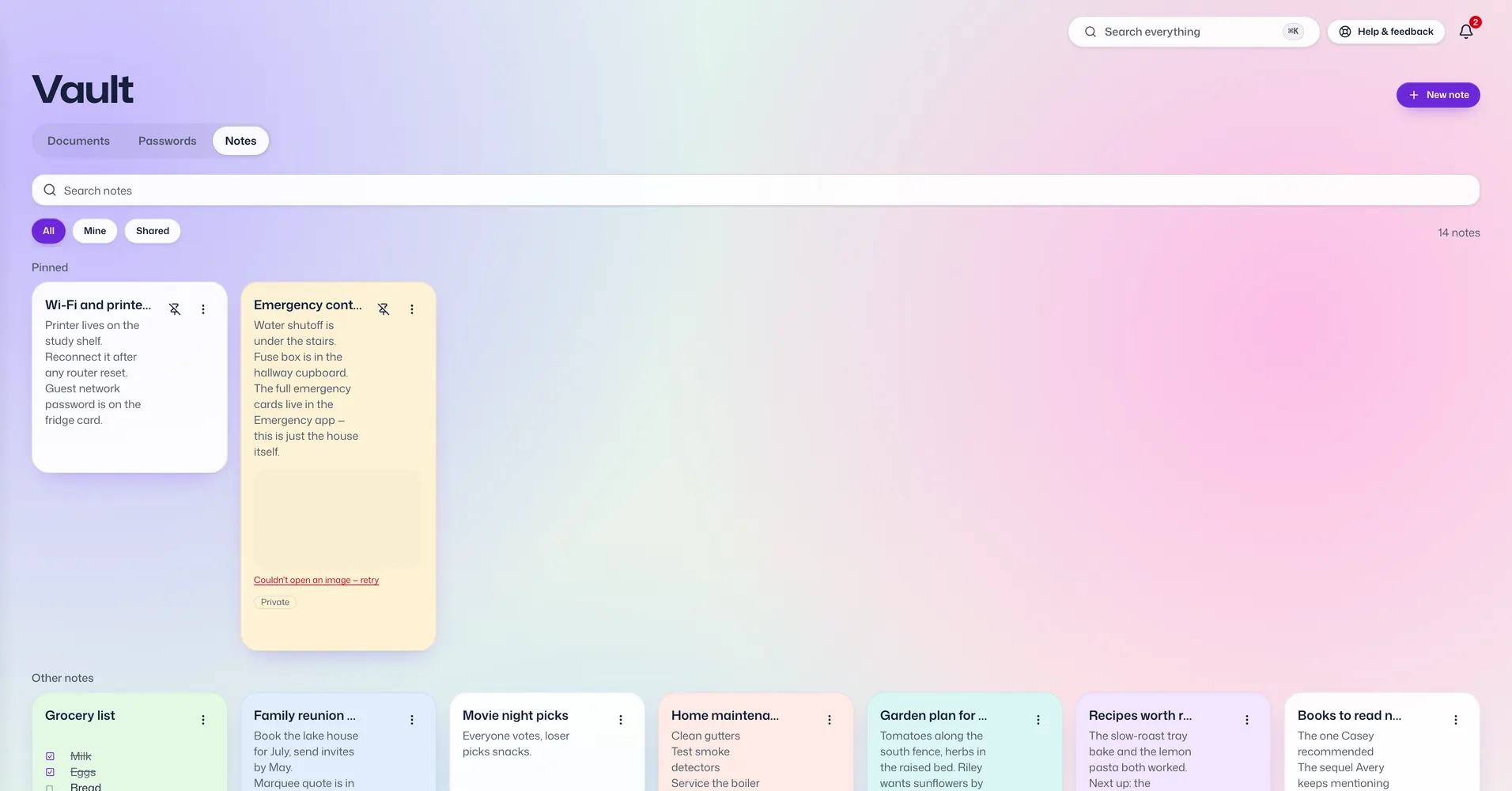Open the Home maintenance note title
1512x791 pixels.
pos(725,715)
